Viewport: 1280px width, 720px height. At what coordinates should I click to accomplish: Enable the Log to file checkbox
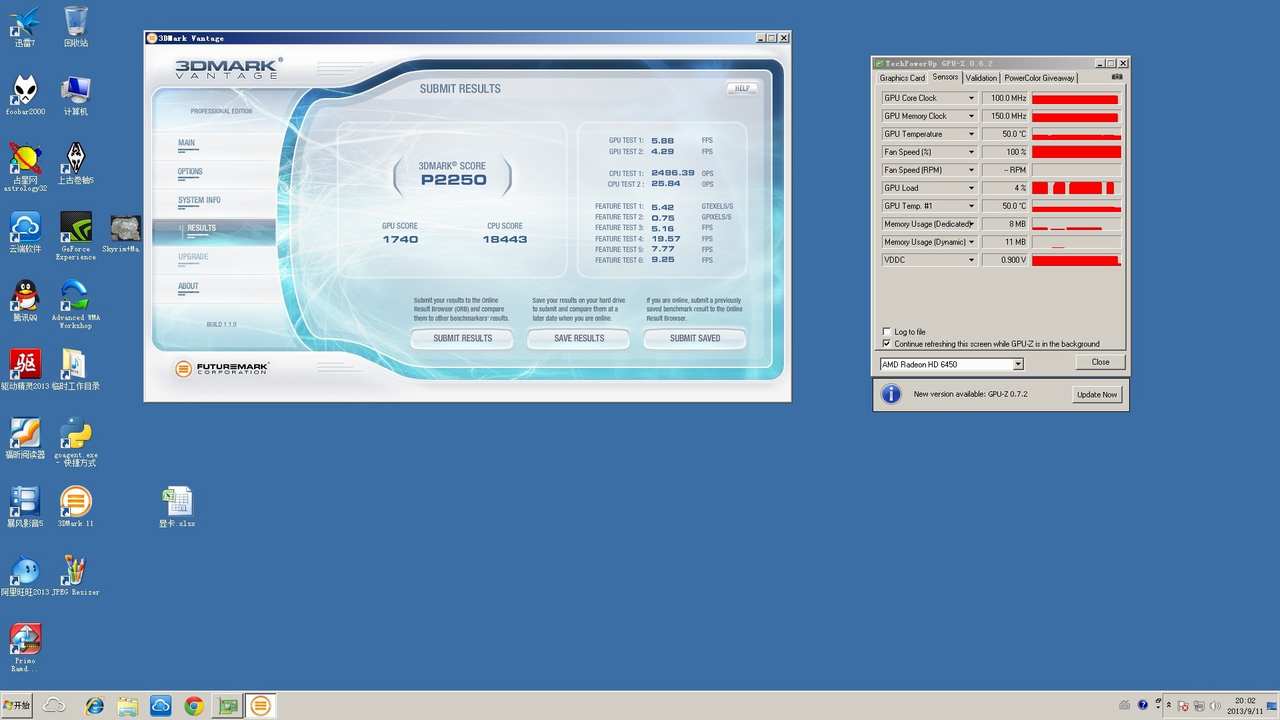[x=887, y=332]
